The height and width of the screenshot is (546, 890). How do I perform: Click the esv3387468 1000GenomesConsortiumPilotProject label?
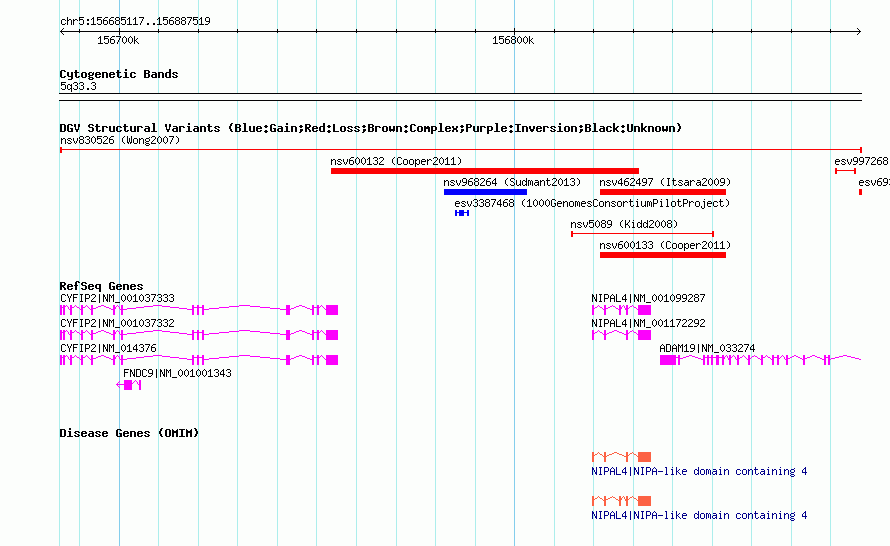tap(592, 203)
